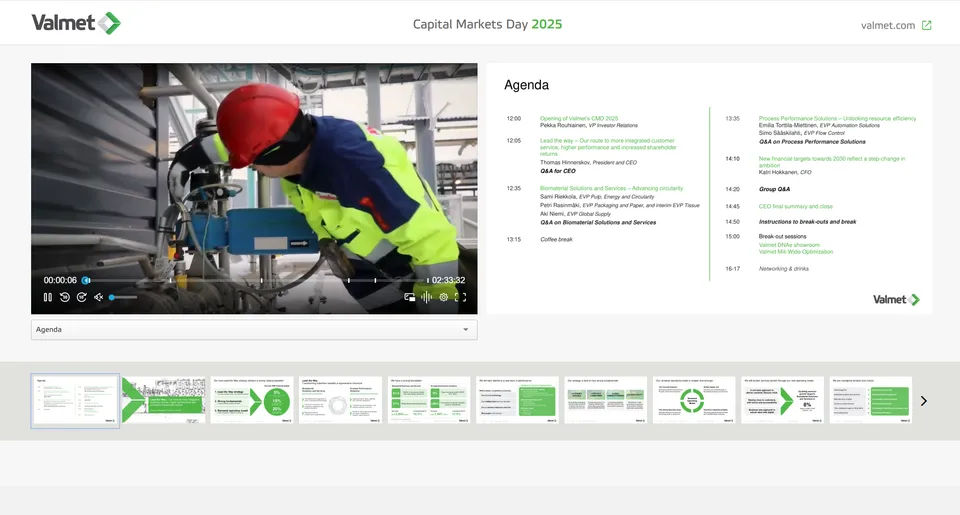Select the second slide thumbnail with city sketch
This screenshot has width=960, height=515.
[163, 400]
